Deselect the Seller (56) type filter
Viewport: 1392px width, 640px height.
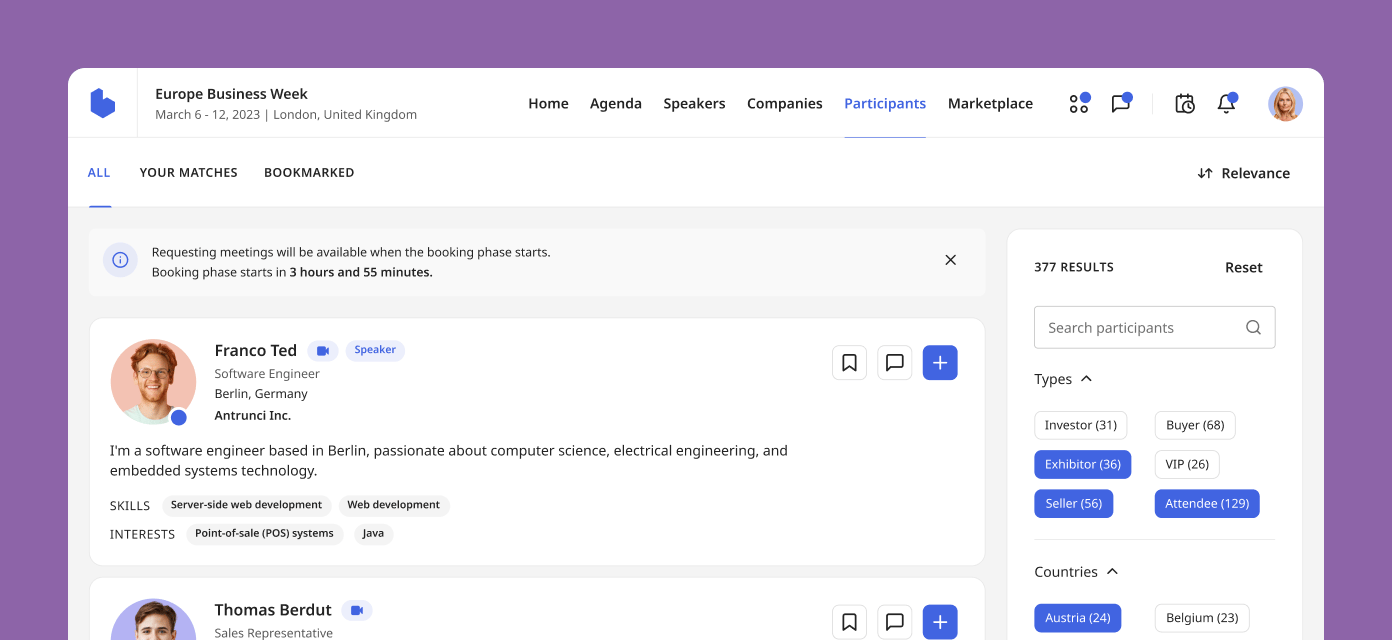tap(1074, 503)
